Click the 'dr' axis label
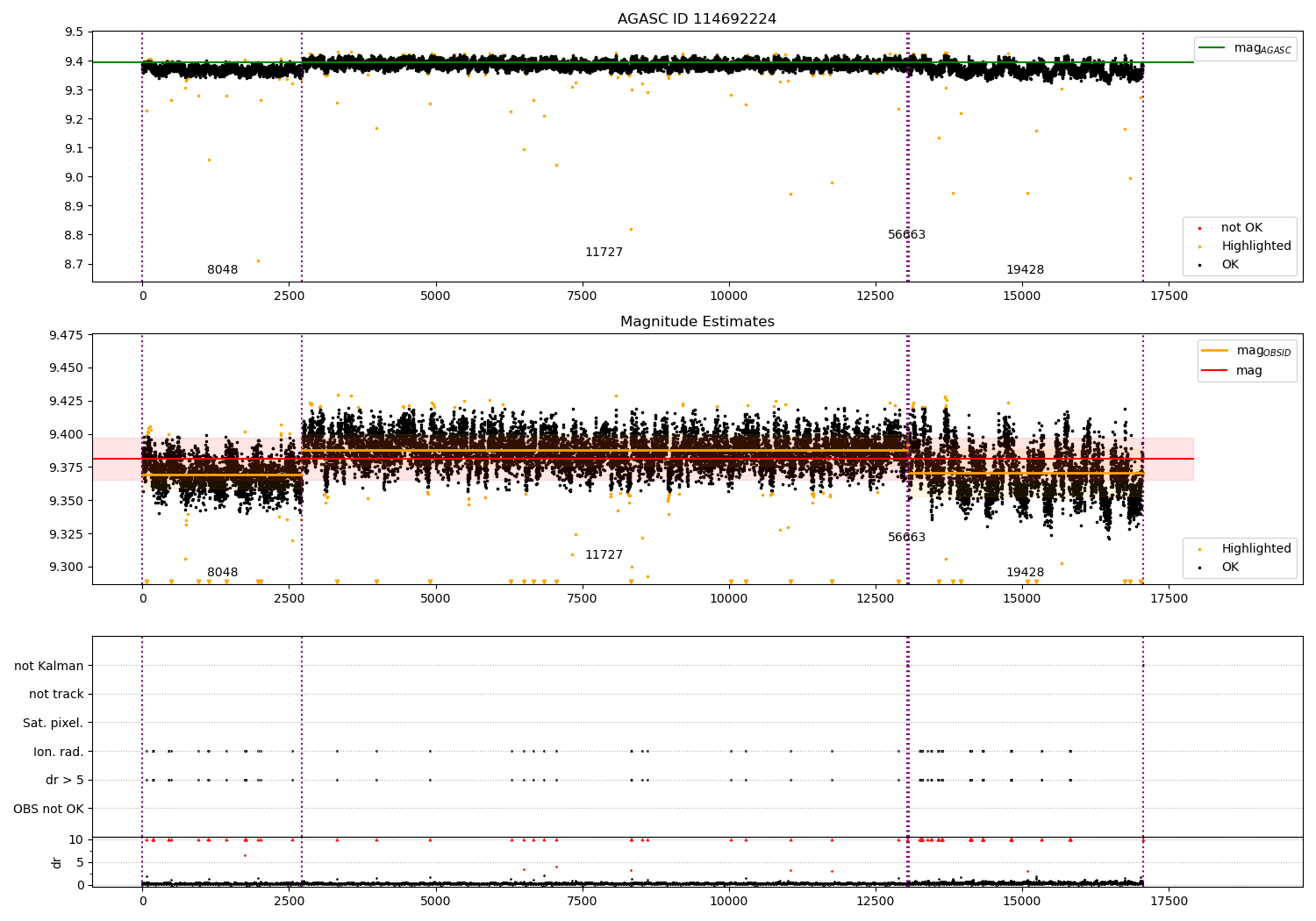The image size is (1316, 921). tap(57, 862)
